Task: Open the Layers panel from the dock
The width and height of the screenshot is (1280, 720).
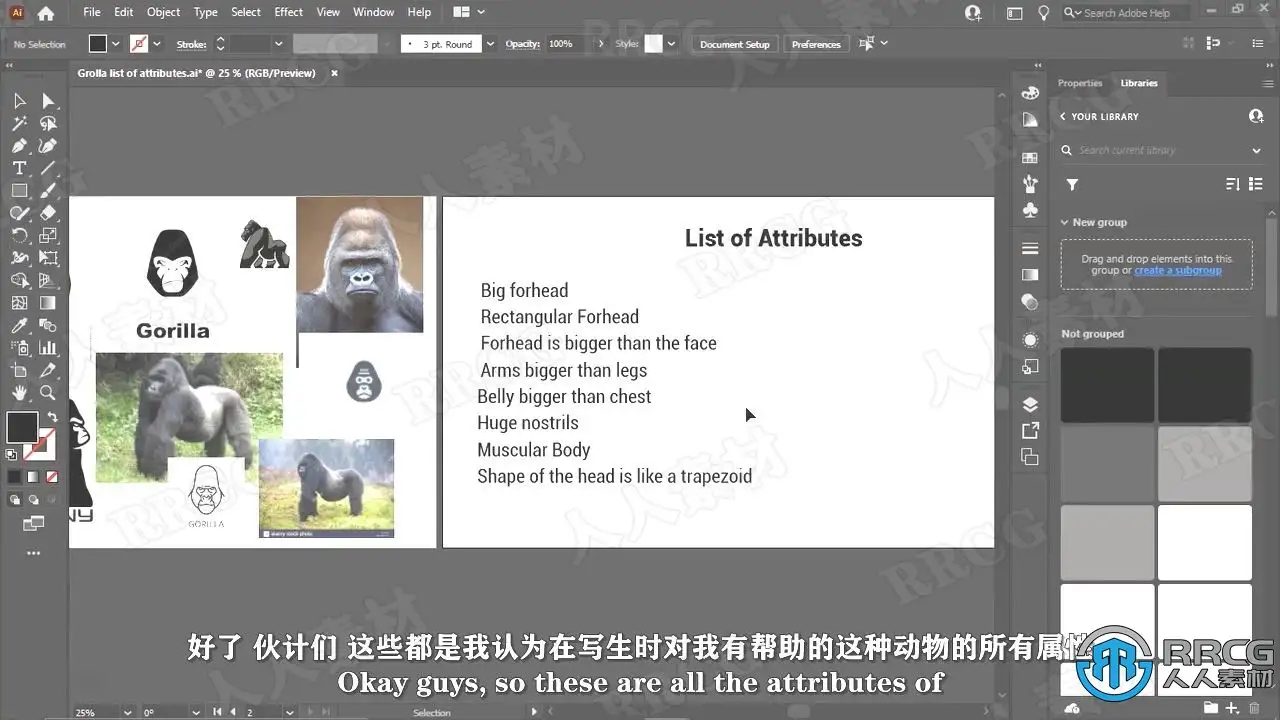Action: click(1030, 405)
